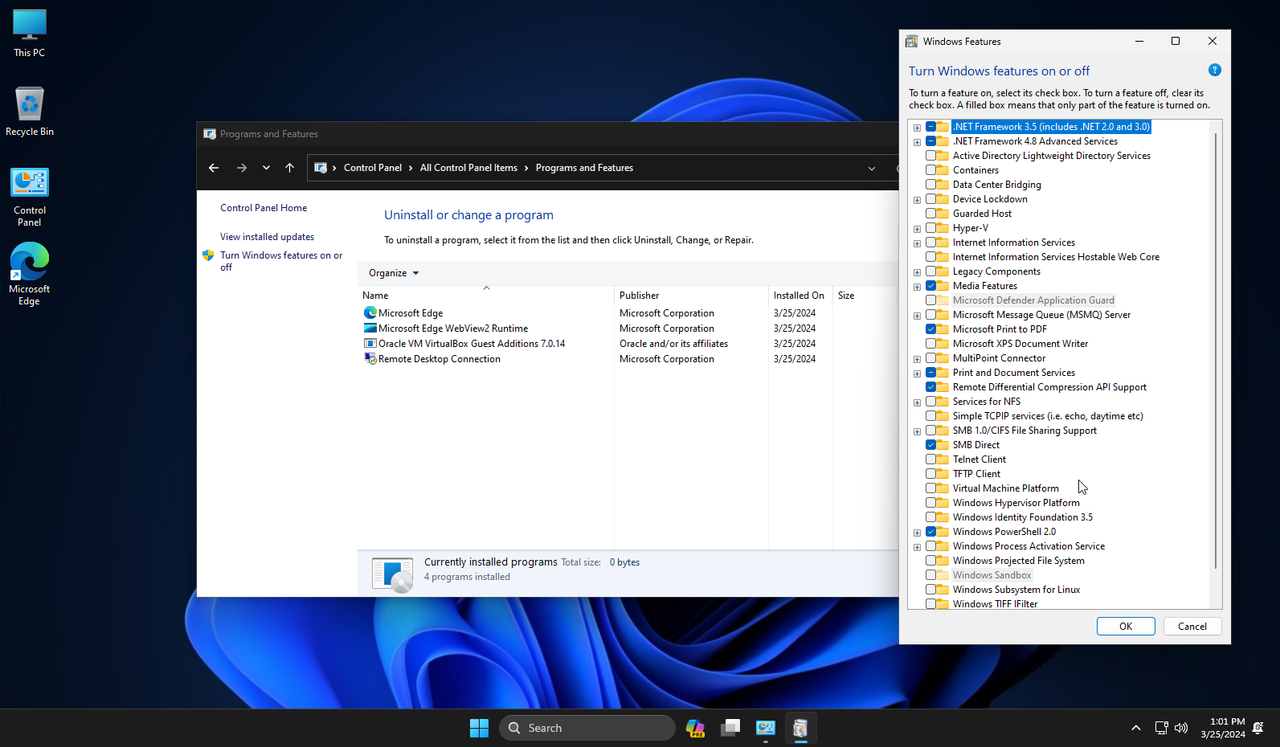This screenshot has height=747, width=1280.
Task: Launch Microsoft Edge from desktop icon
Action: pos(29,274)
